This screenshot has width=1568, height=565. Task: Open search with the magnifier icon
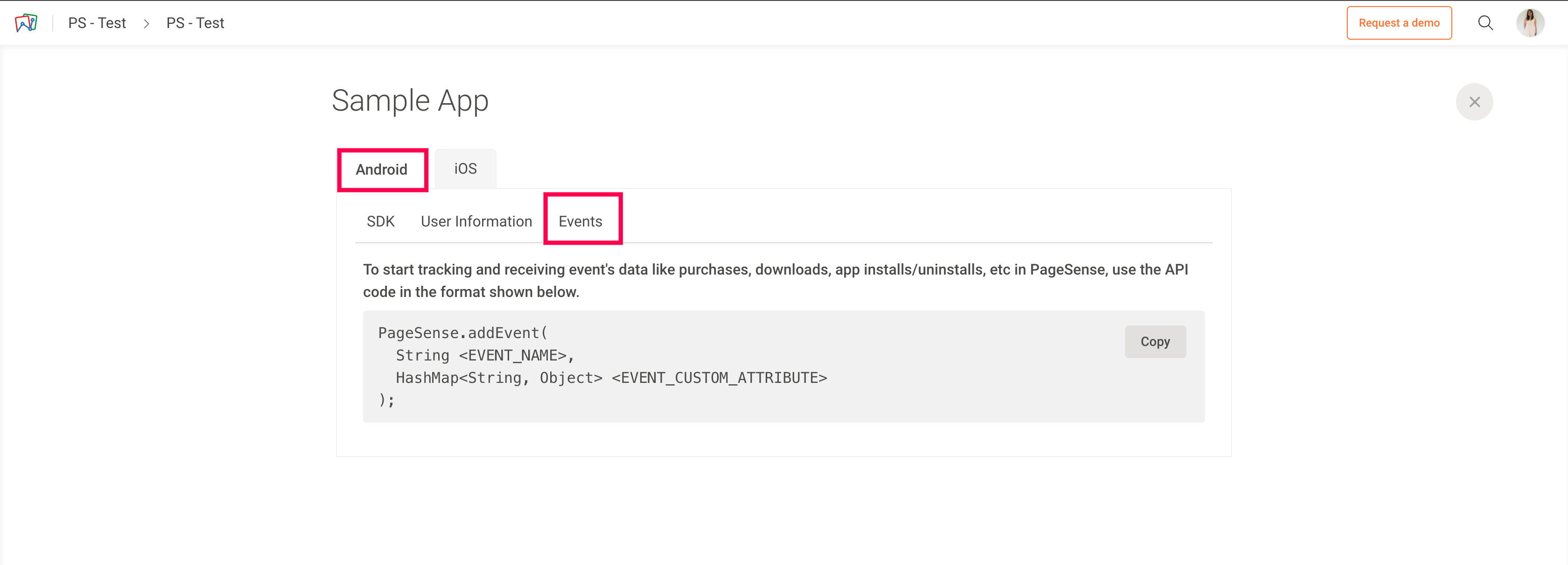[x=1485, y=23]
